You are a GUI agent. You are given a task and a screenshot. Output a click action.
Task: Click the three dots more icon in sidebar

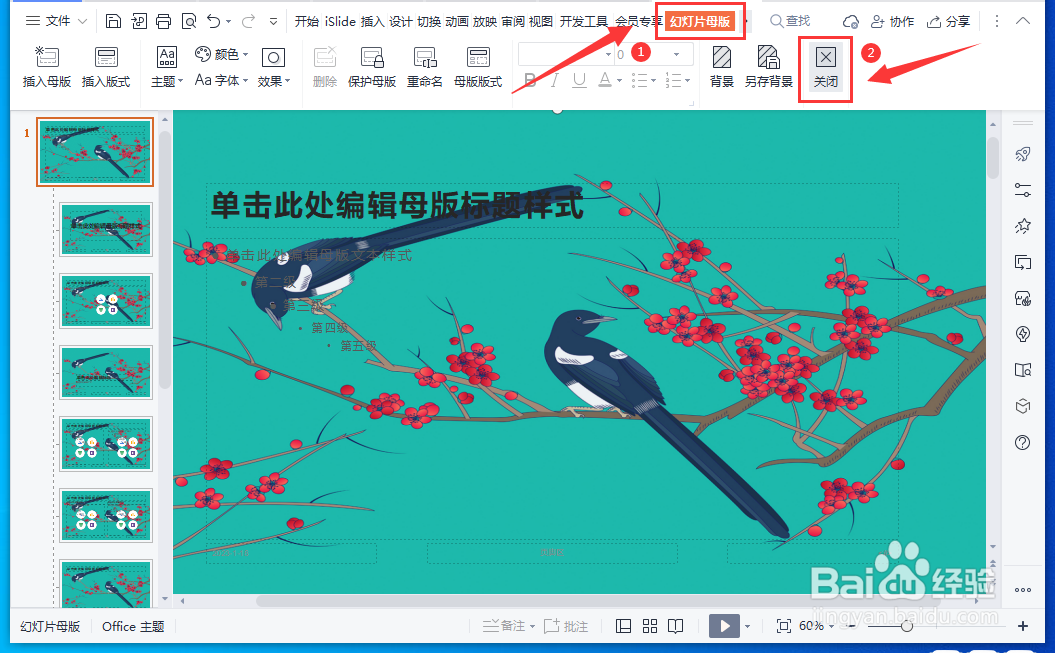[1023, 590]
